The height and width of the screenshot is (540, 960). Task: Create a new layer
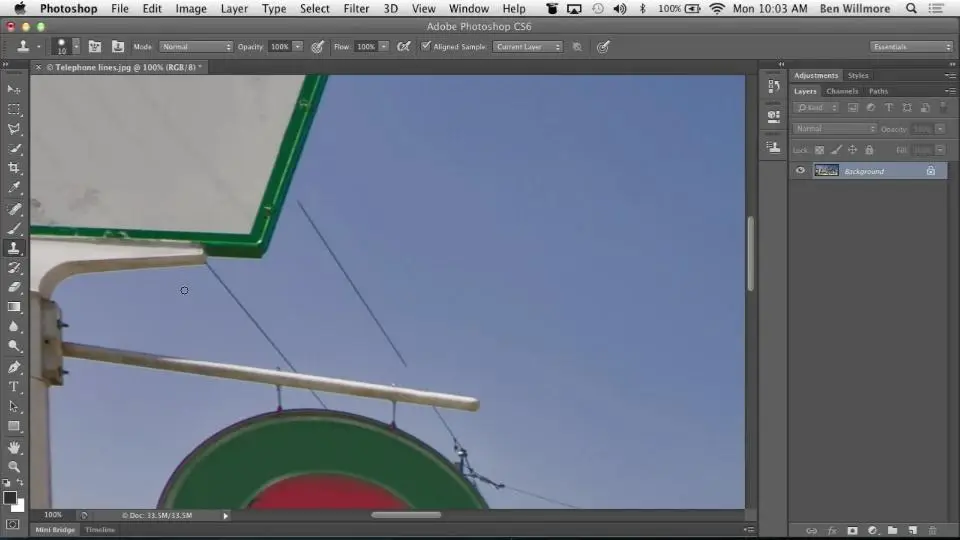912,530
